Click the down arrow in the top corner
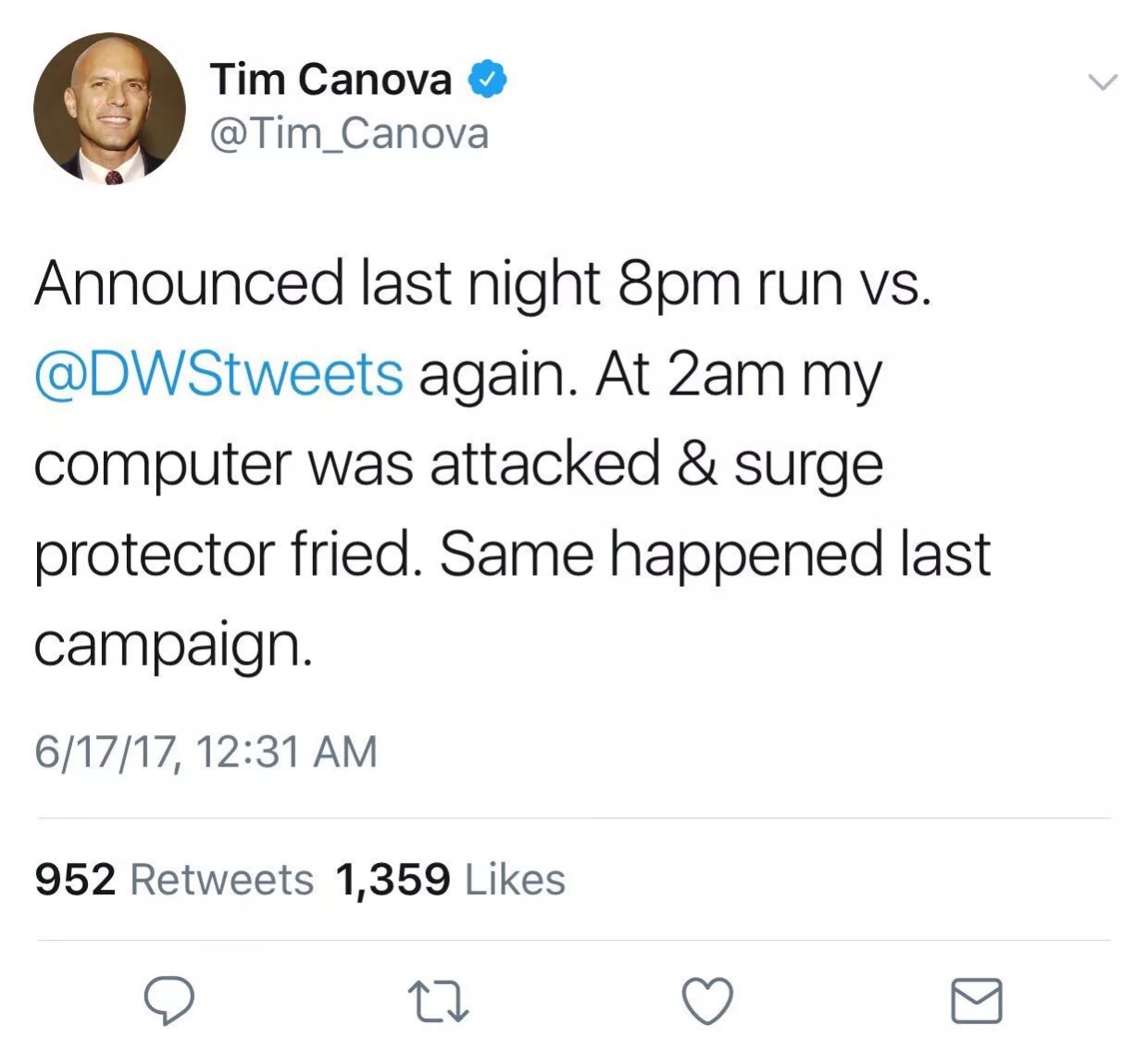 1104,81
